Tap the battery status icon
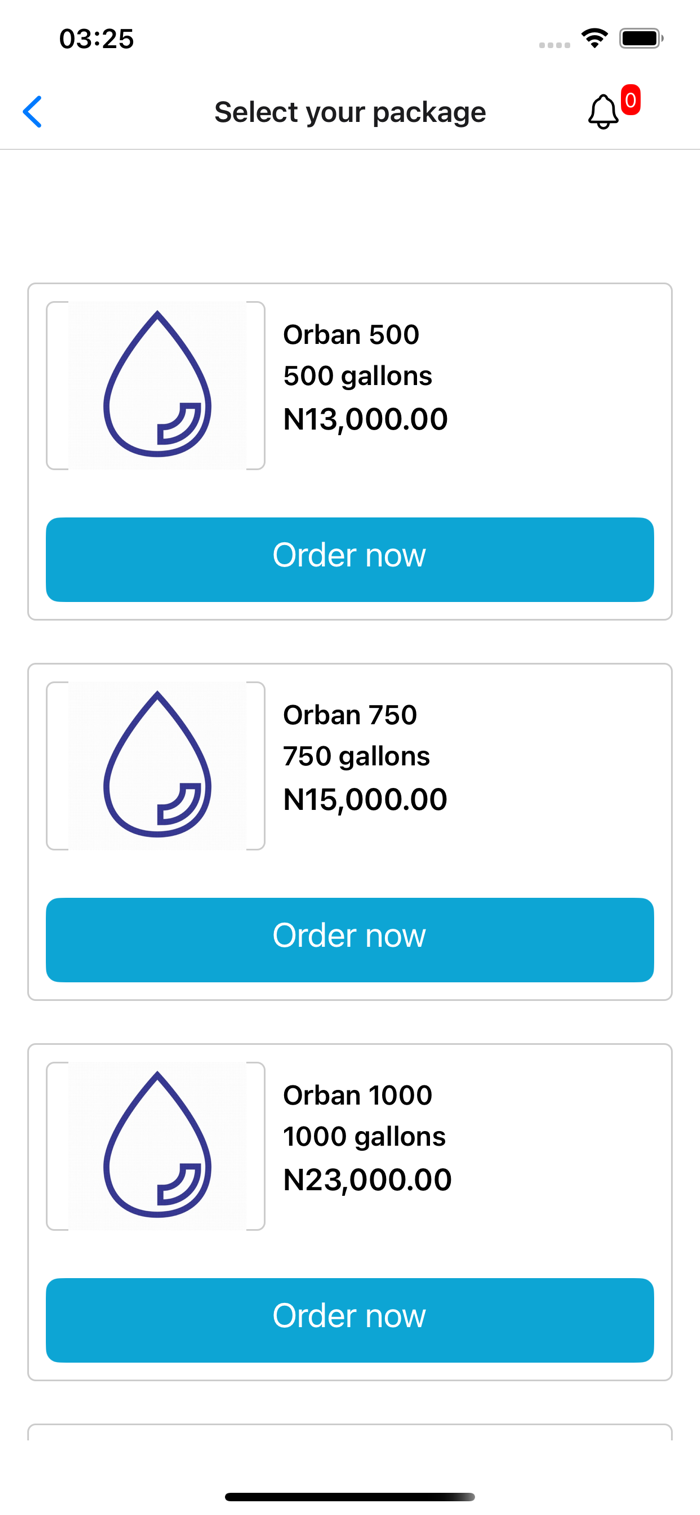The height and width of the screenshot is (1515, 700). (x=641, y=39)
